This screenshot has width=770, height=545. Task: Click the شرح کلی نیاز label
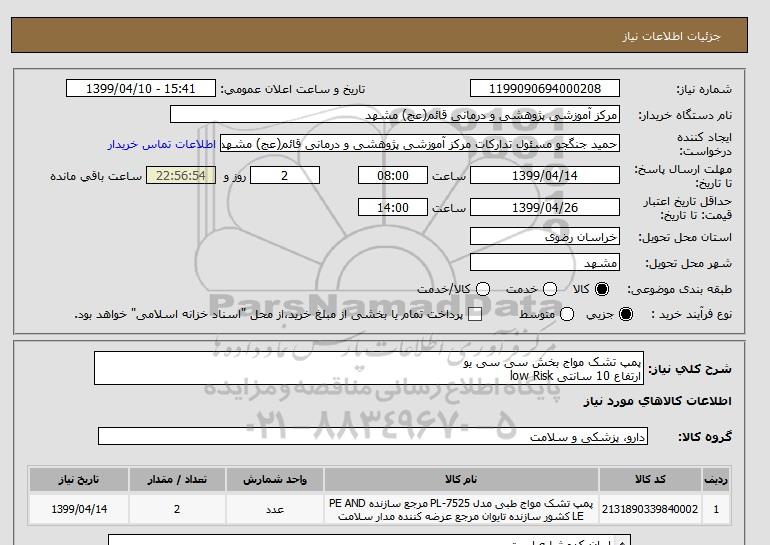(690, 369)
